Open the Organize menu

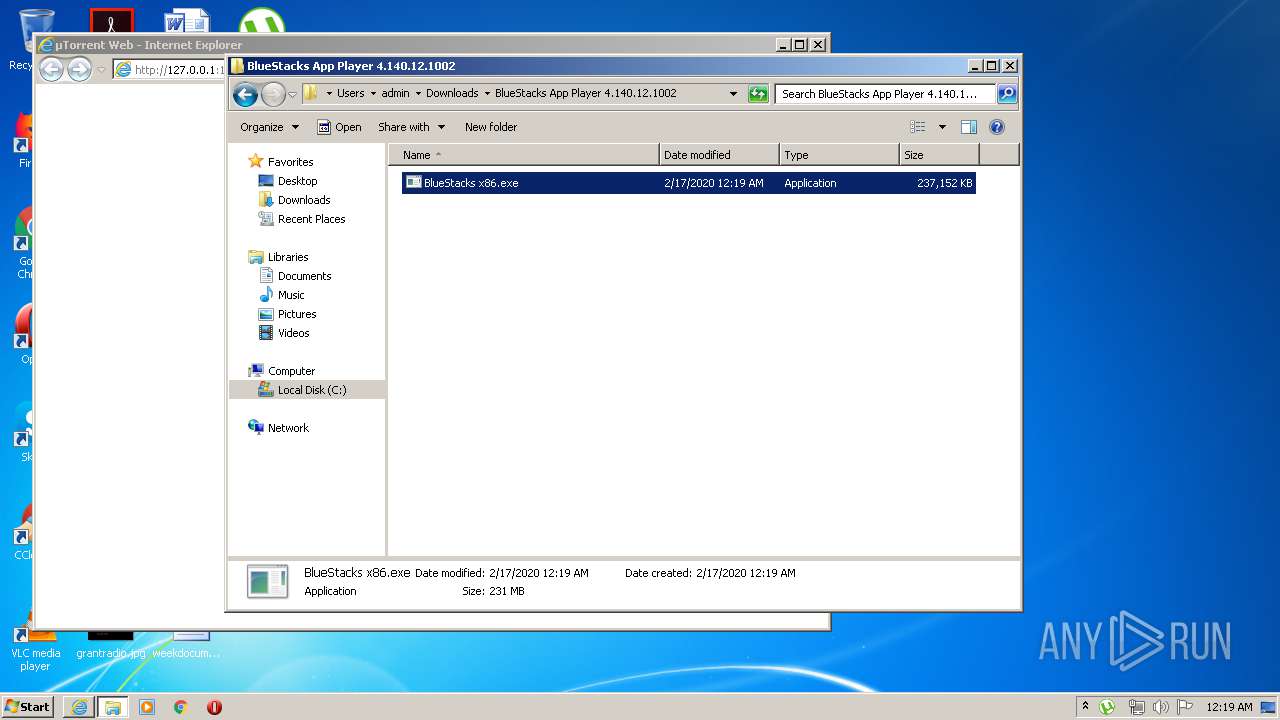[269, 127]
